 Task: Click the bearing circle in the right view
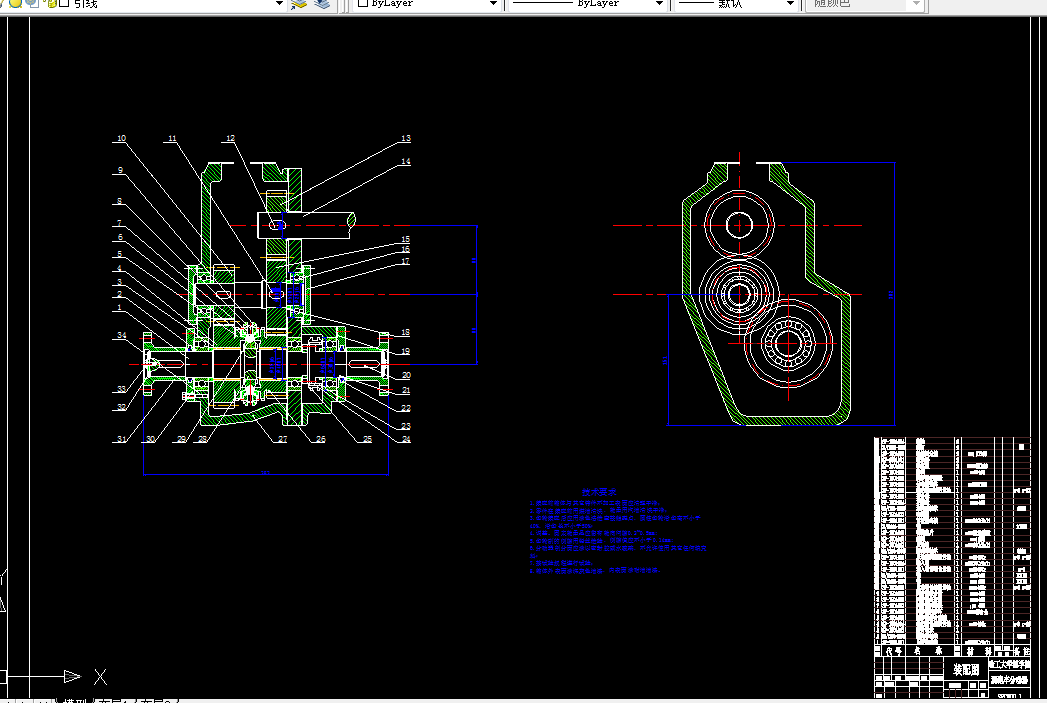click(789, 344)
